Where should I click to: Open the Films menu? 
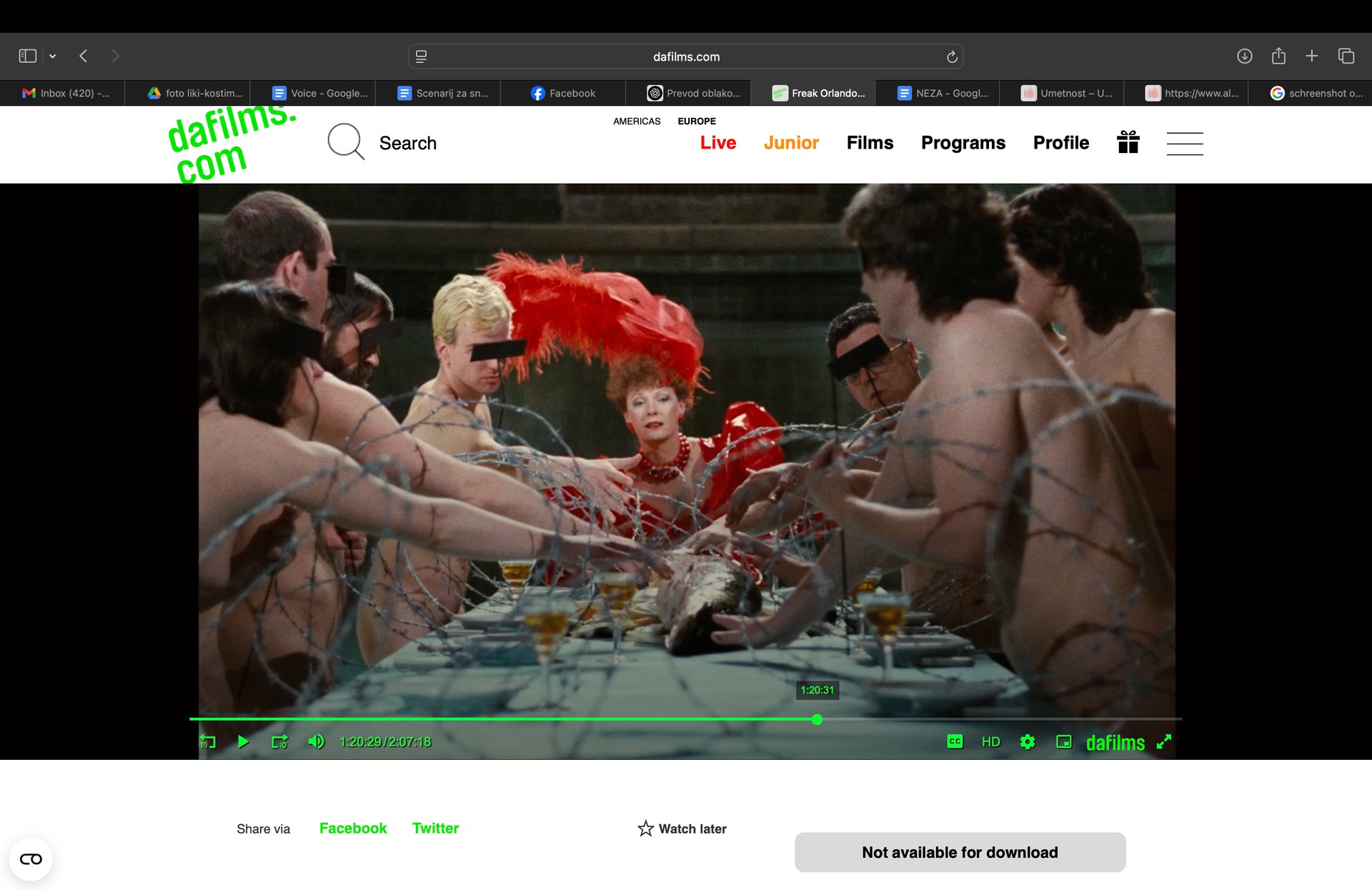(x=870, y=142)
